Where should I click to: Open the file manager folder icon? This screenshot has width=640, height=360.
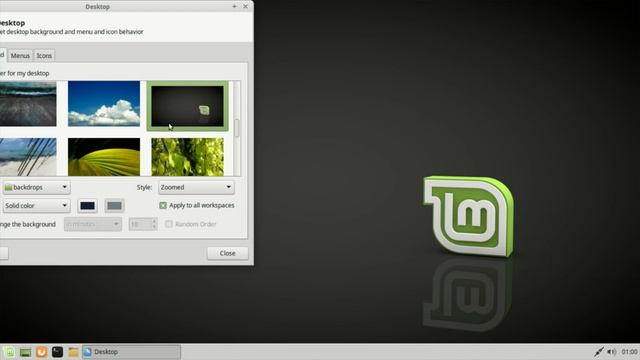click(73, 352)
